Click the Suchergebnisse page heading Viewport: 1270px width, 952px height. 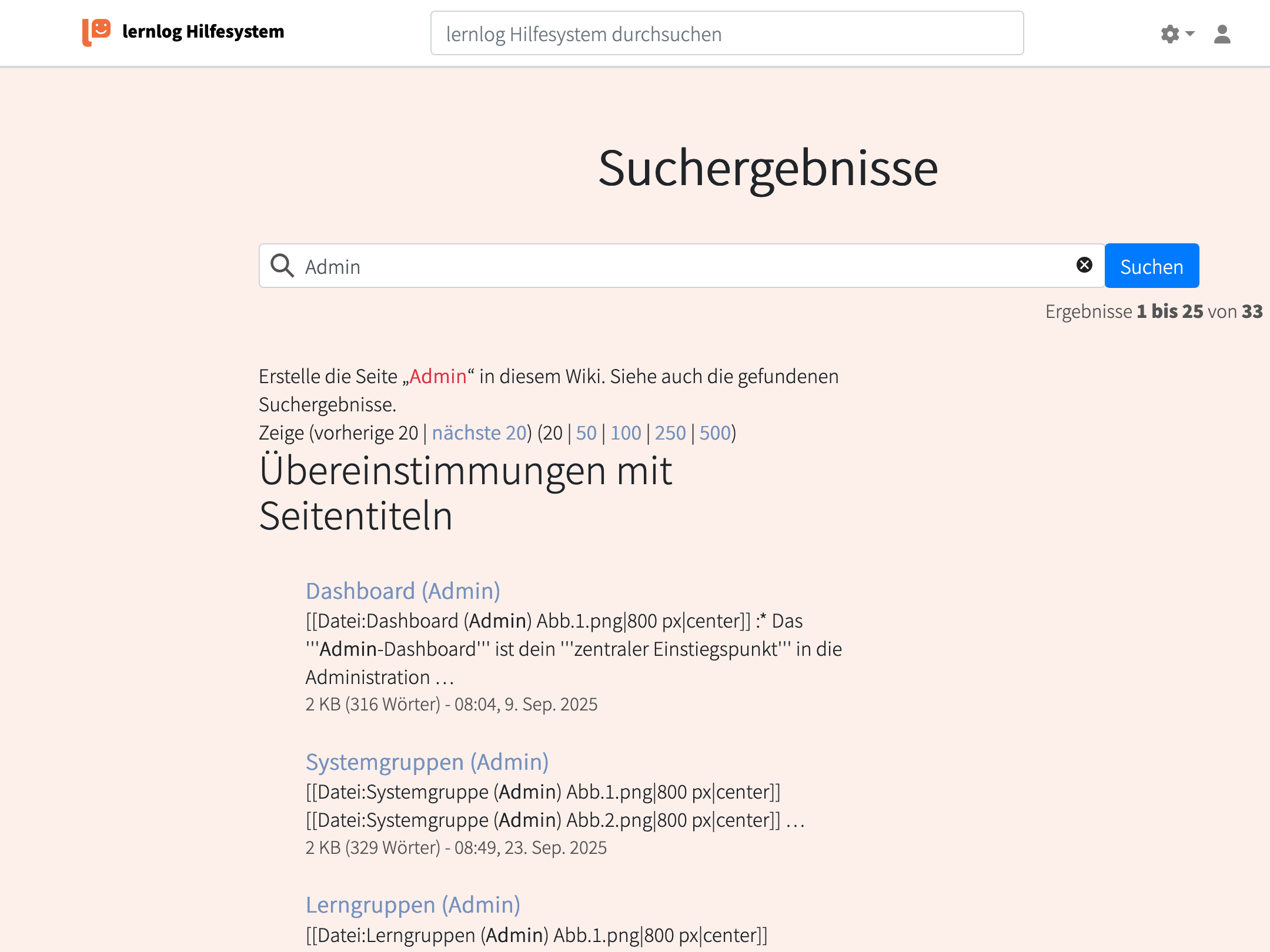coord(768,168)
